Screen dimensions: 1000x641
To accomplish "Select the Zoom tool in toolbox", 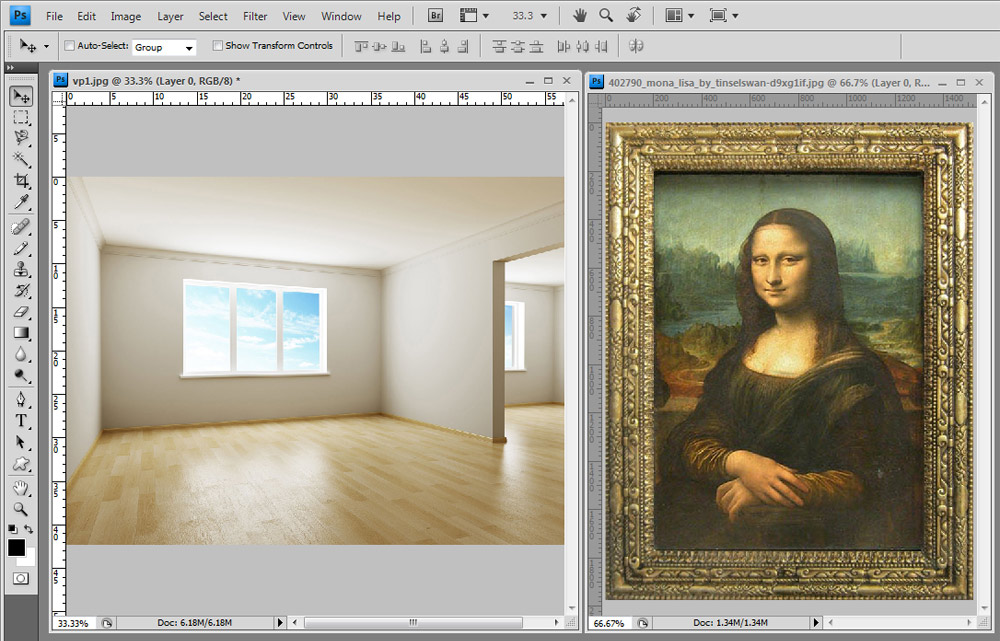I will [21, 509].
